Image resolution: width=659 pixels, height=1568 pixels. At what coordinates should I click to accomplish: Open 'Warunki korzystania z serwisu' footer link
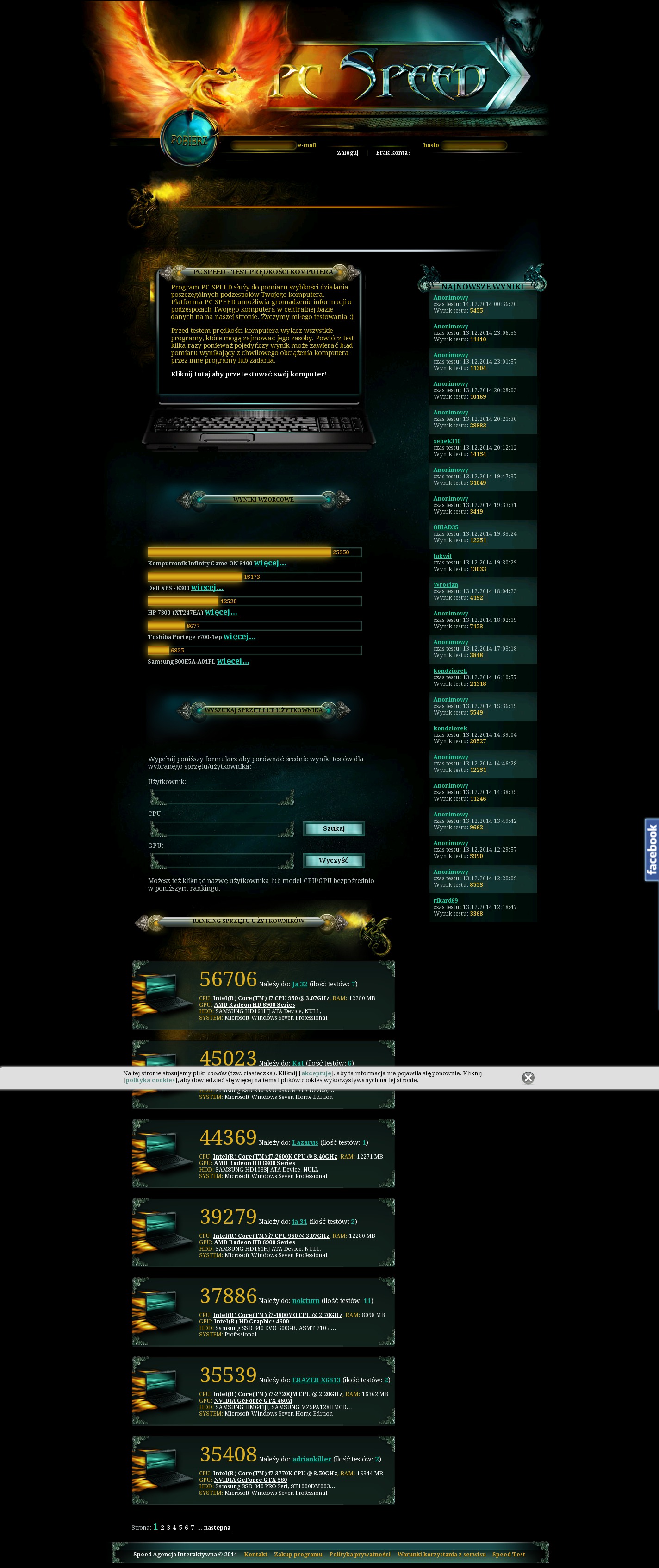442,1554
